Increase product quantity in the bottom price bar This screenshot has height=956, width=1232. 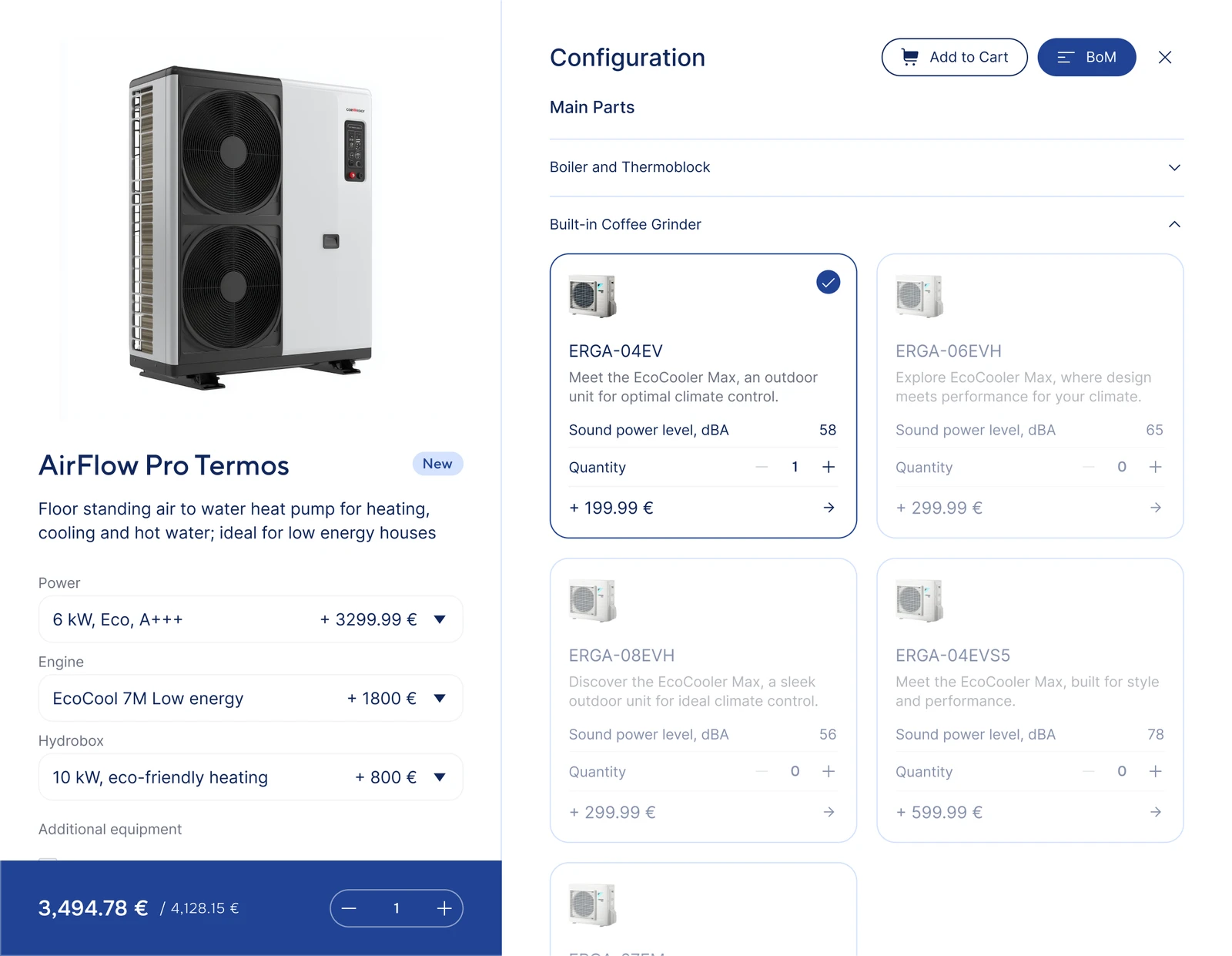(x=444, y=908)
